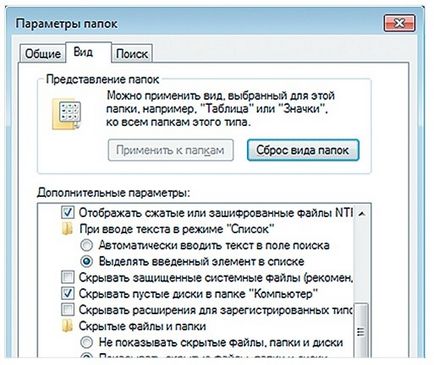The width and height of the screenshot is (434, 365).
Task: Switch to the Общие tab
Action: pyautogui.click(x=43, y=54)
